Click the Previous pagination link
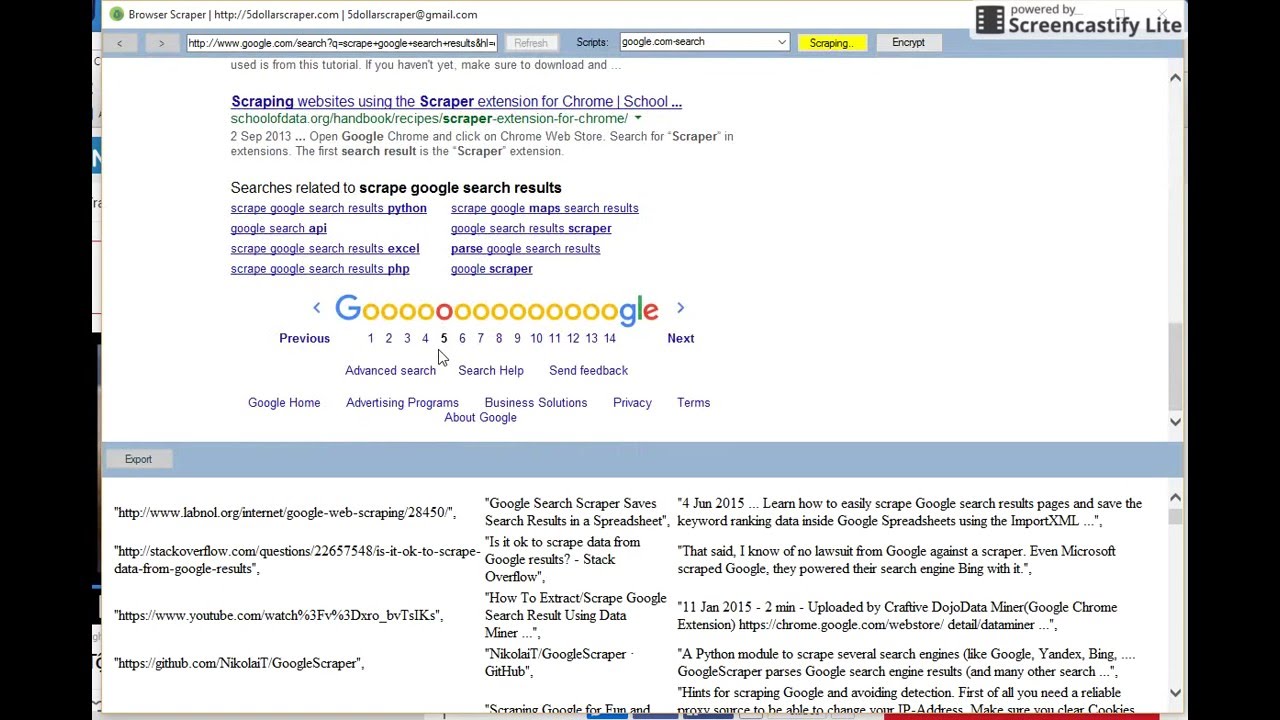 click(304, 338)
